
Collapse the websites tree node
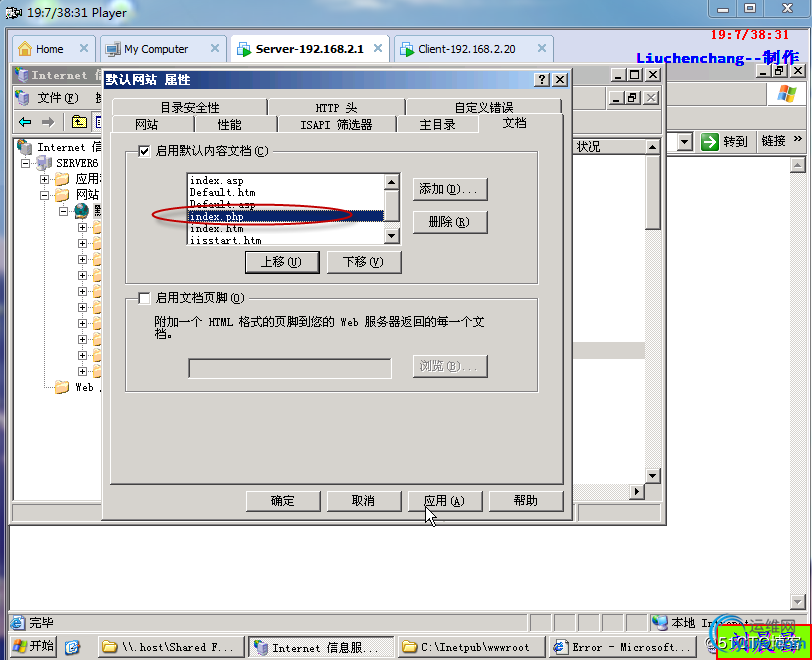coord(45,195)
